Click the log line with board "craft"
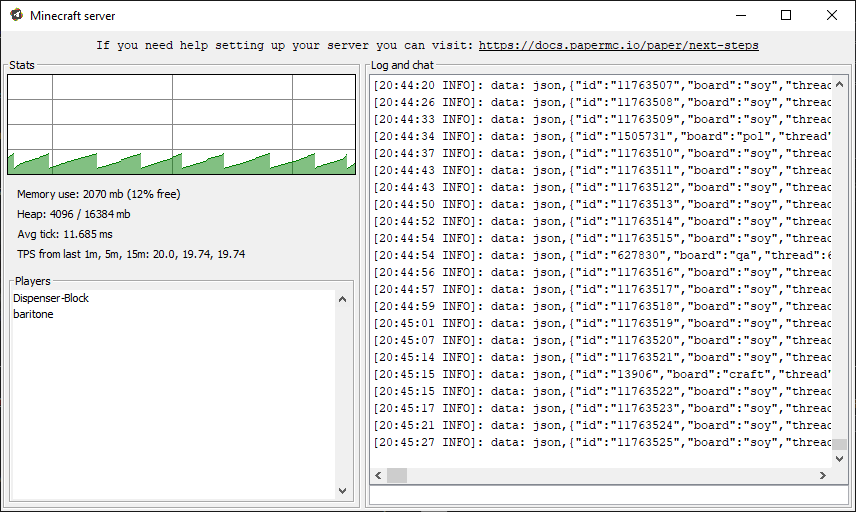 [601, 374]
